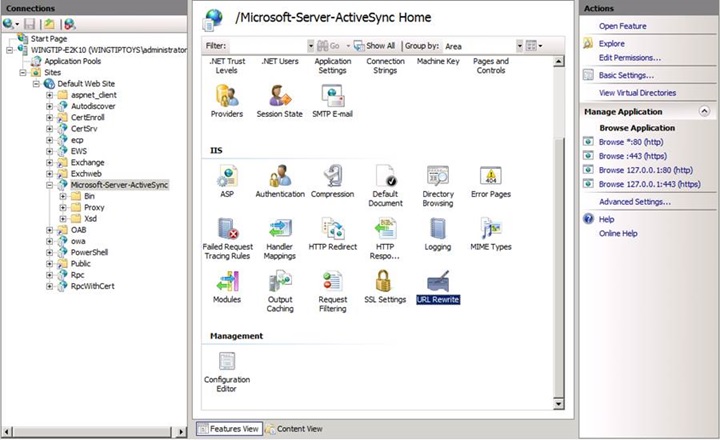Image resolution: width=720 pixels, height=440 pixels.
Task: Collapse the Sites tree node
Action: click(23, 73)
